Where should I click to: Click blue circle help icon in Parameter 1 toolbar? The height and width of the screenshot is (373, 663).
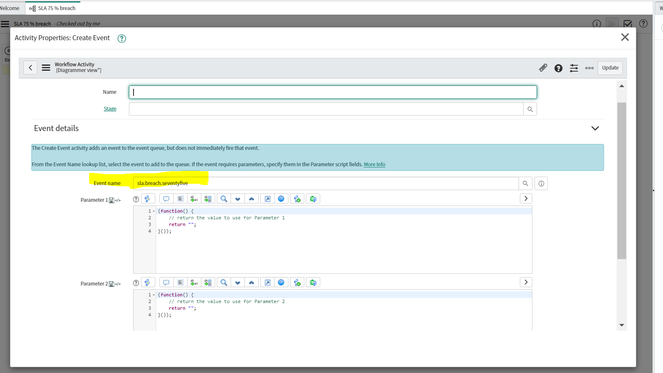point(281,199)
